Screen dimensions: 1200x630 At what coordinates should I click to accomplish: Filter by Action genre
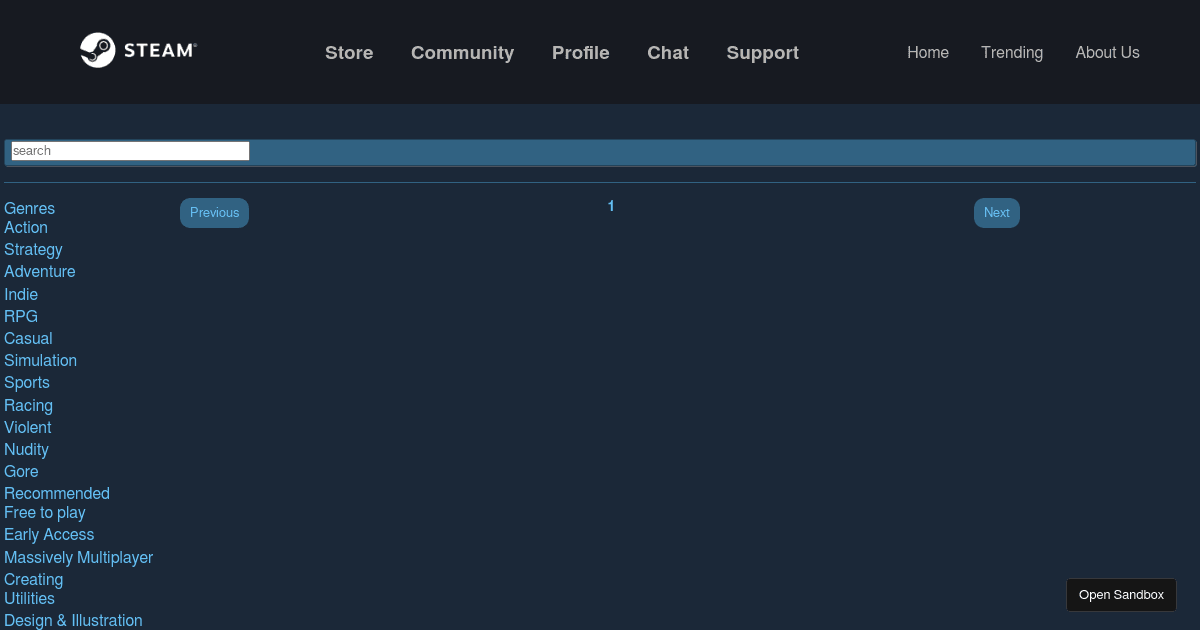pyautogui.click(x=26, y=227)
